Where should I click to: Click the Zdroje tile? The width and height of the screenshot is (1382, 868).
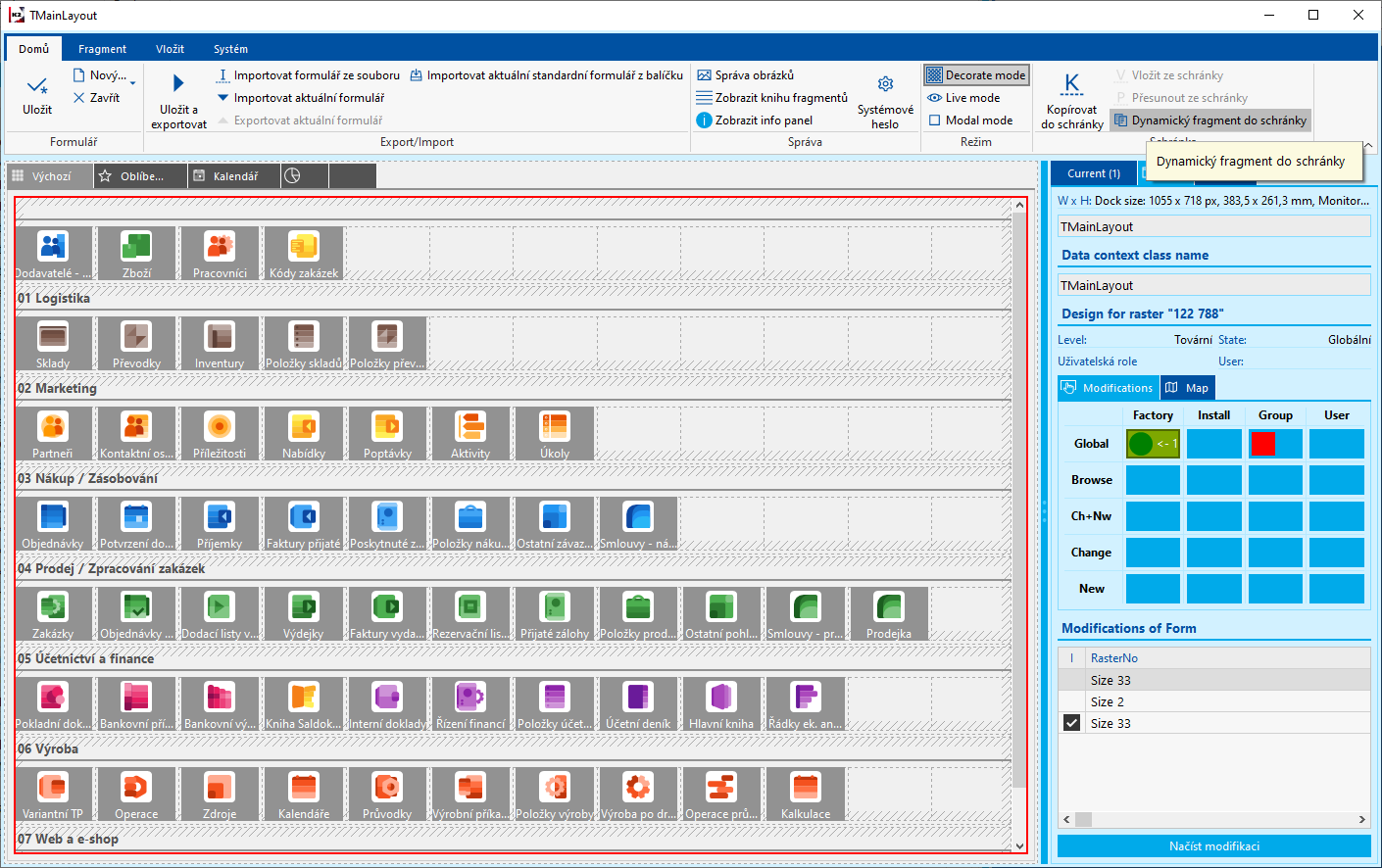click(220, 795)
